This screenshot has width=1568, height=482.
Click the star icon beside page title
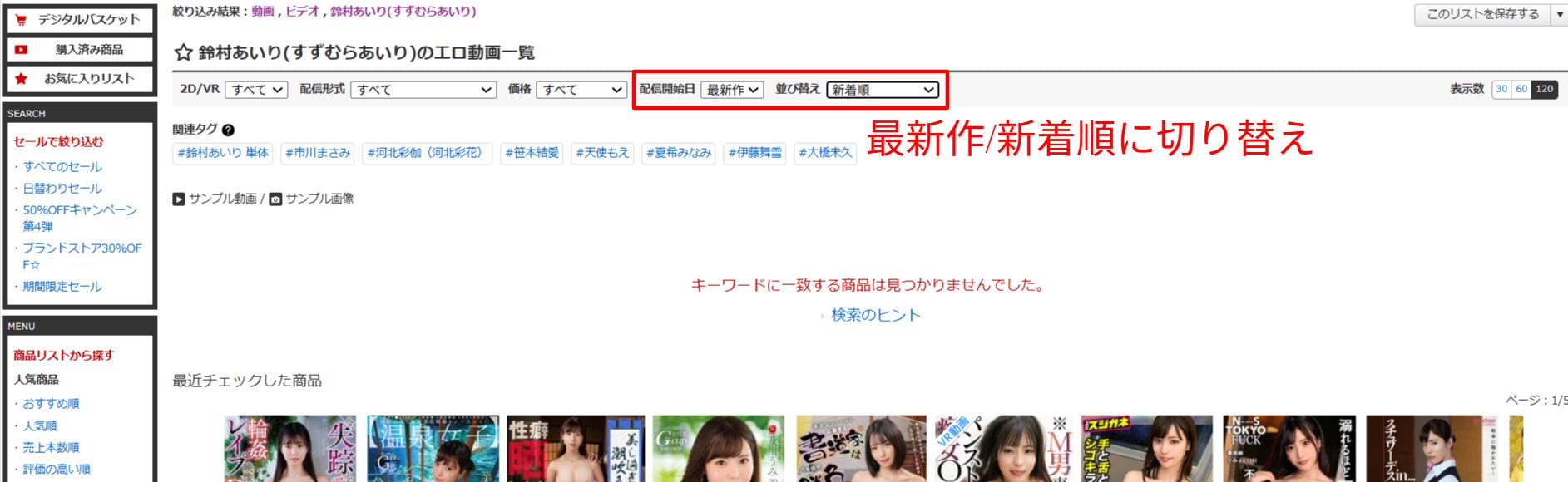[x=183, y=53]
